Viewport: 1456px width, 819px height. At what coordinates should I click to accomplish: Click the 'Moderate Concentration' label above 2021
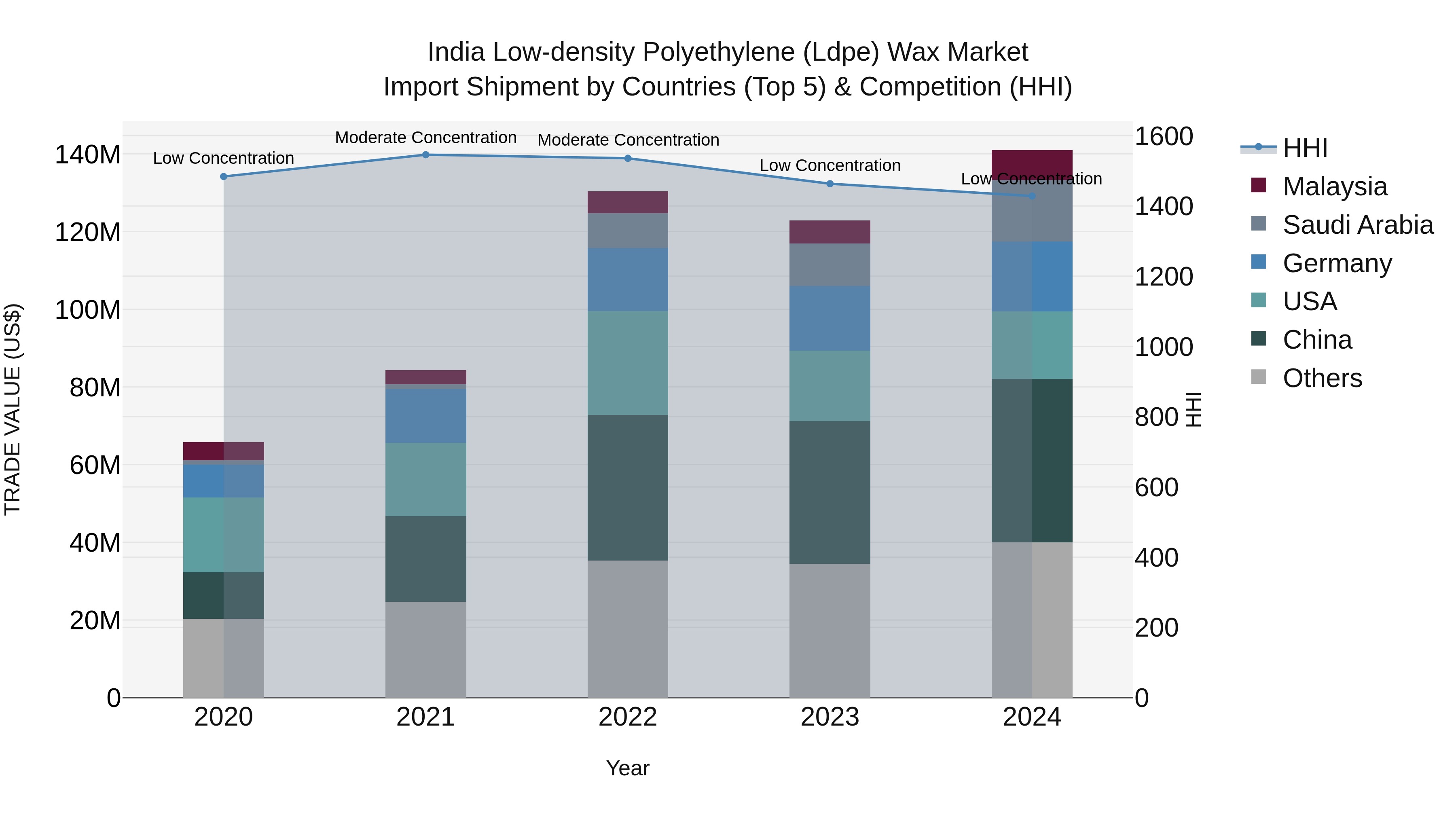426,138
